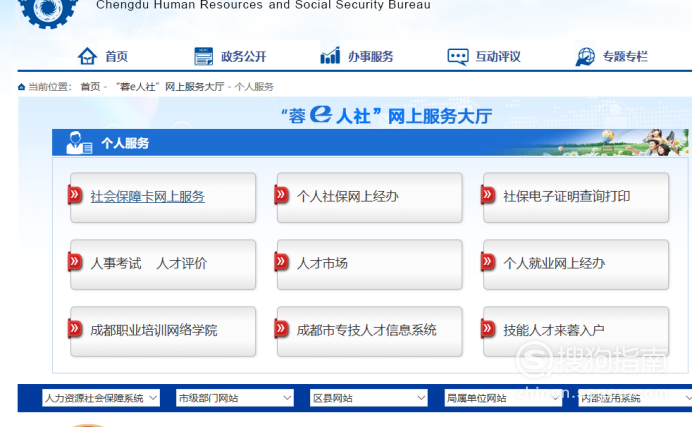Viewport: 692px width, 427px height.
Task: Click red arrow icon beside 社会保障卡网上服务
Action: [75, 195]
